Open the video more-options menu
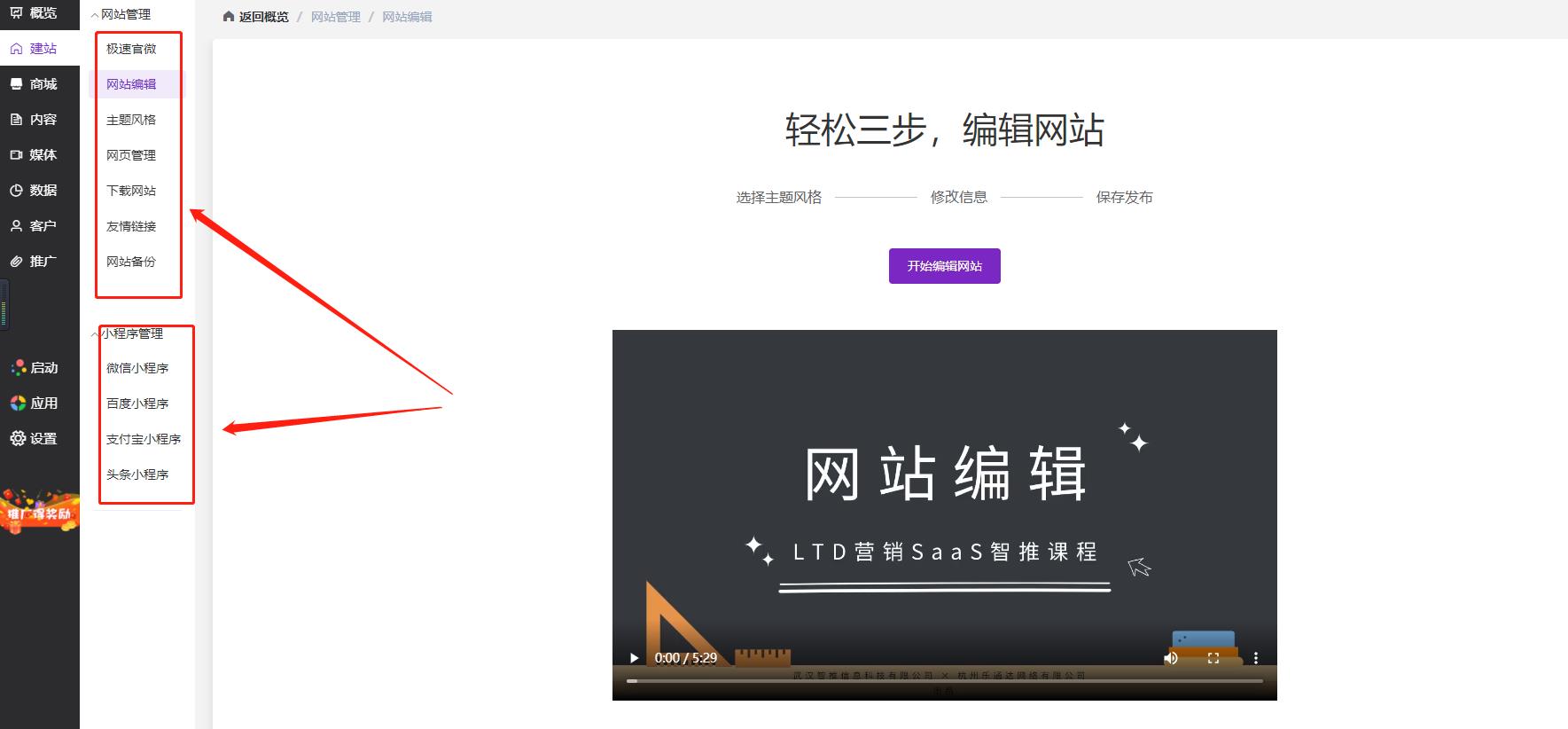 point(1256,658)
